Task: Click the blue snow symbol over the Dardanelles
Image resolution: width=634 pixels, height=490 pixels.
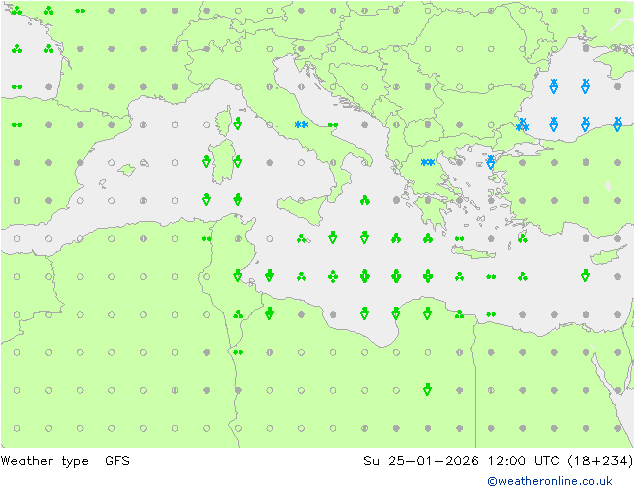Action: (490, 162)
